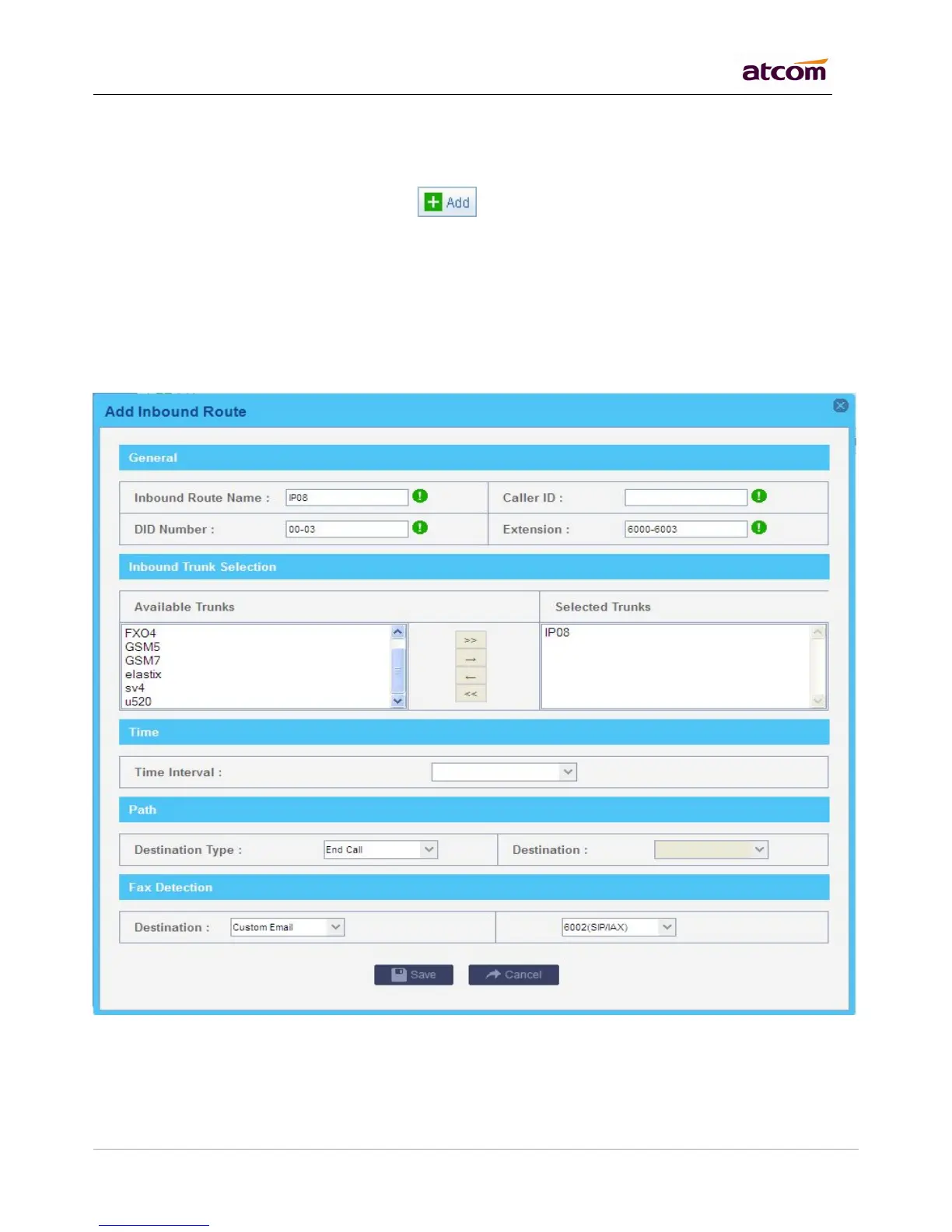Click the Selected Trunks scroll down arrow
The image size is (952, 1232).
817,701
